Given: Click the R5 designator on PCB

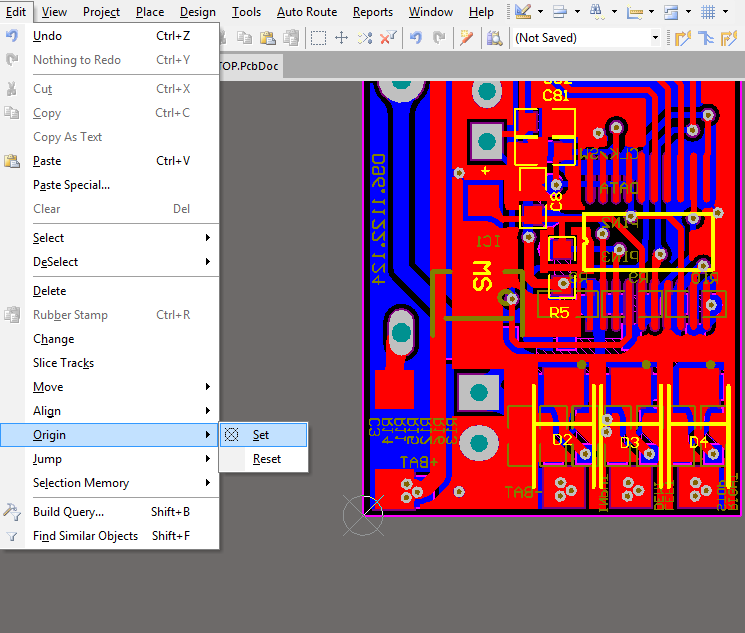Looking at the screenshot, I should tap(559, 313).
